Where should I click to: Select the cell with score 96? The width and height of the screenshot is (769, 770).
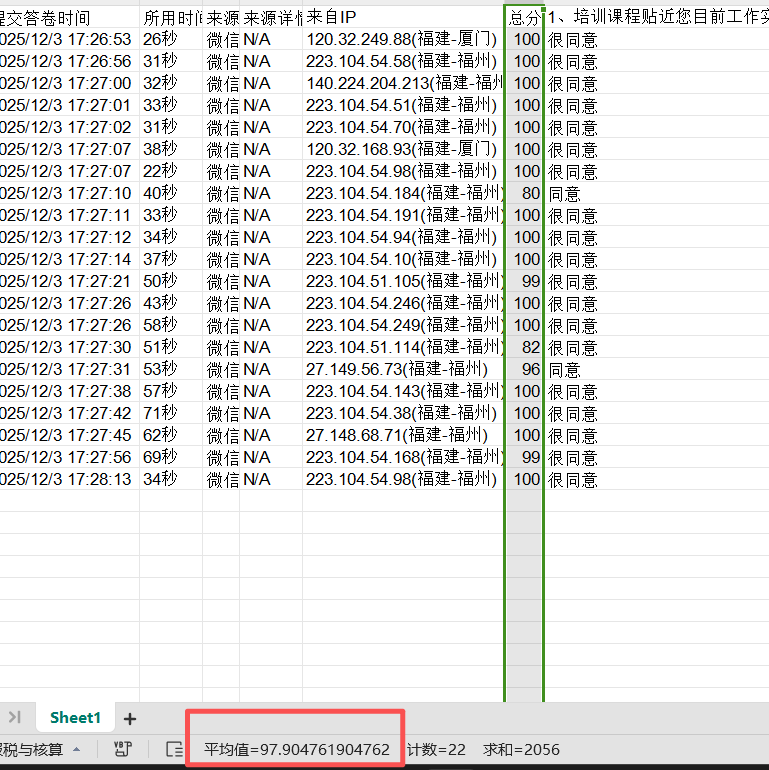click(x=524, y=370)
